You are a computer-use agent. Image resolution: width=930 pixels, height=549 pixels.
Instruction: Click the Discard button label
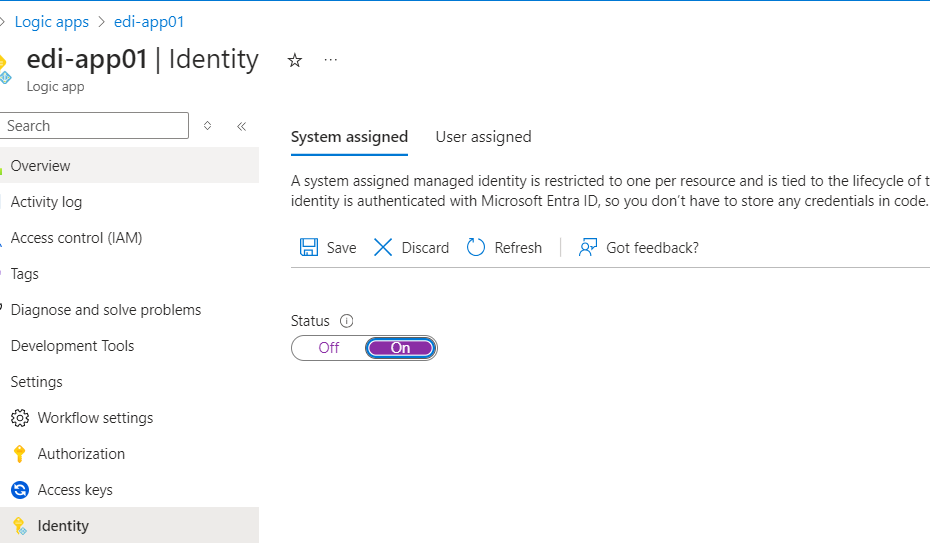coord(425,248)
